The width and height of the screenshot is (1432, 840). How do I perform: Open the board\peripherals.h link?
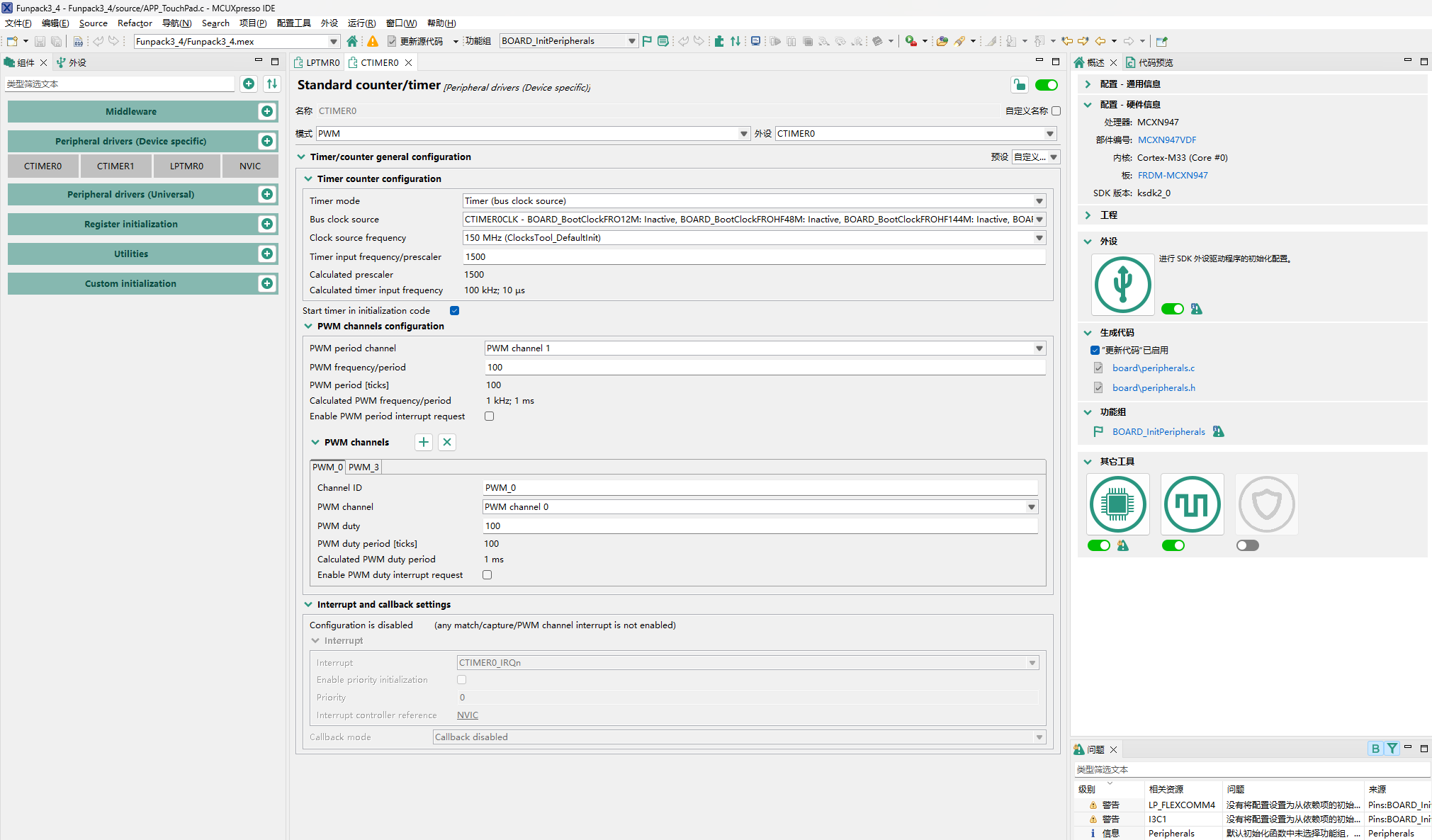pos(1154,388)
